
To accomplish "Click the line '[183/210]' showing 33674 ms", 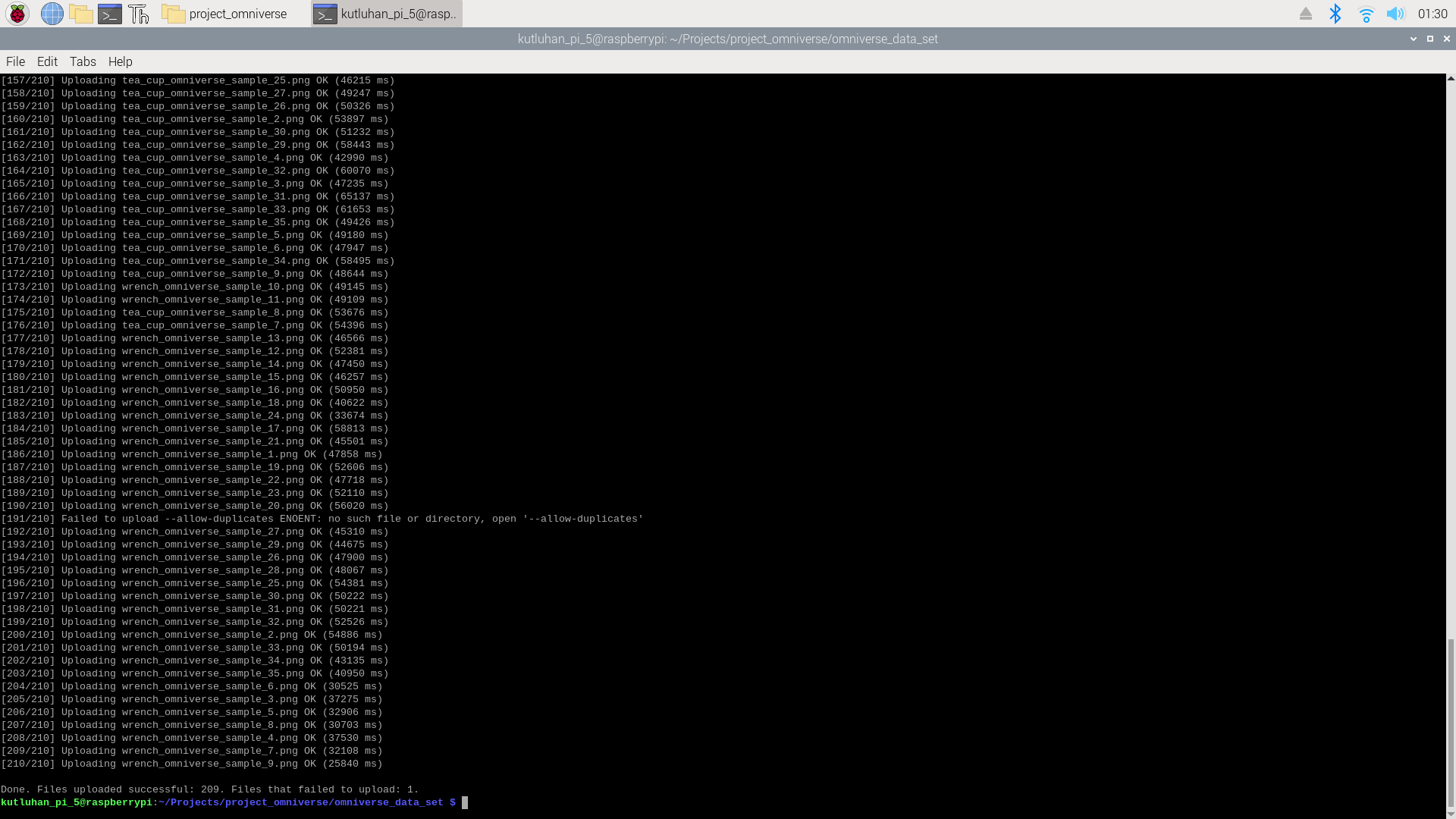I will coord(194,416).
